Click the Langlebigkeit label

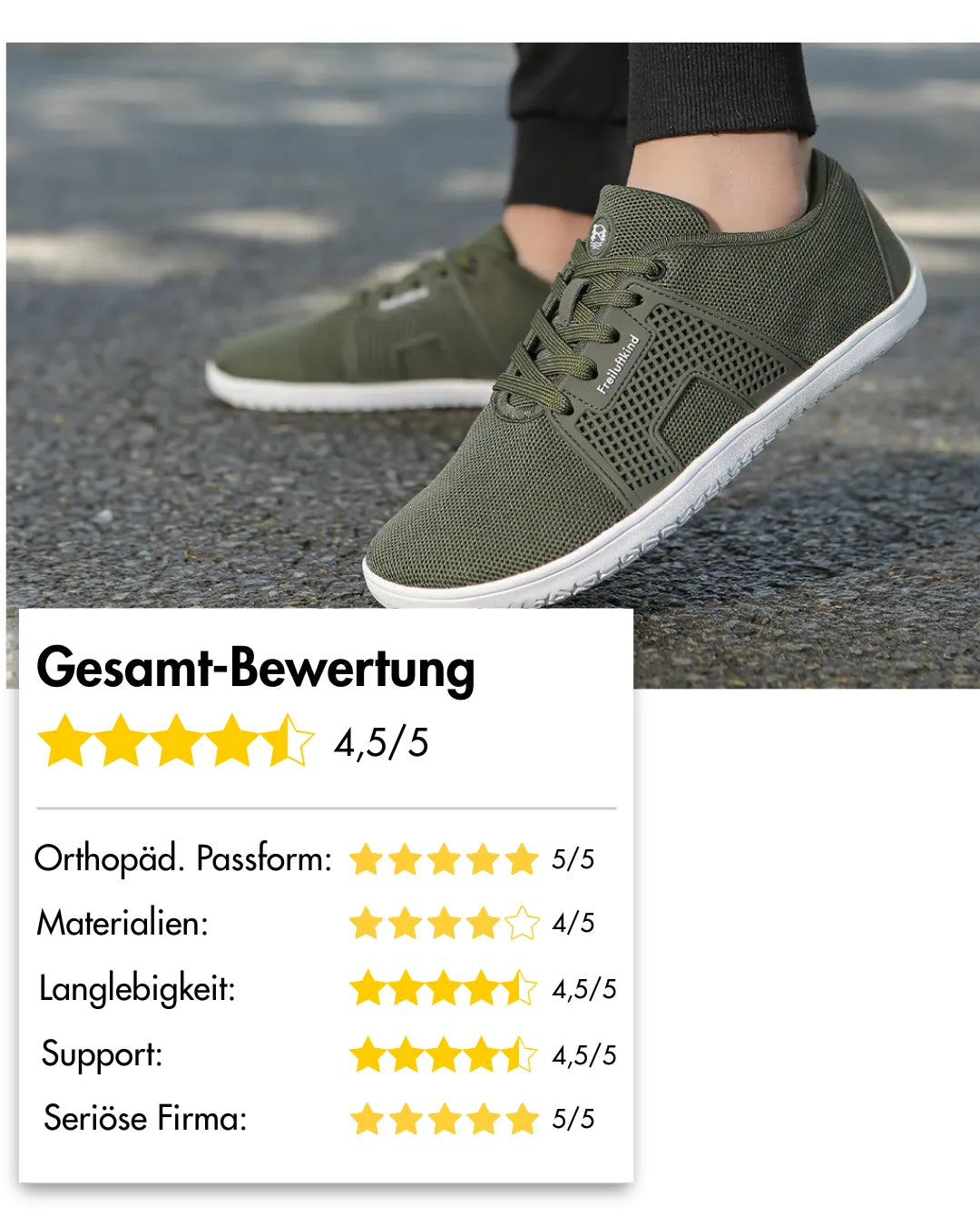pyautogui.click(x=137, y=988)
